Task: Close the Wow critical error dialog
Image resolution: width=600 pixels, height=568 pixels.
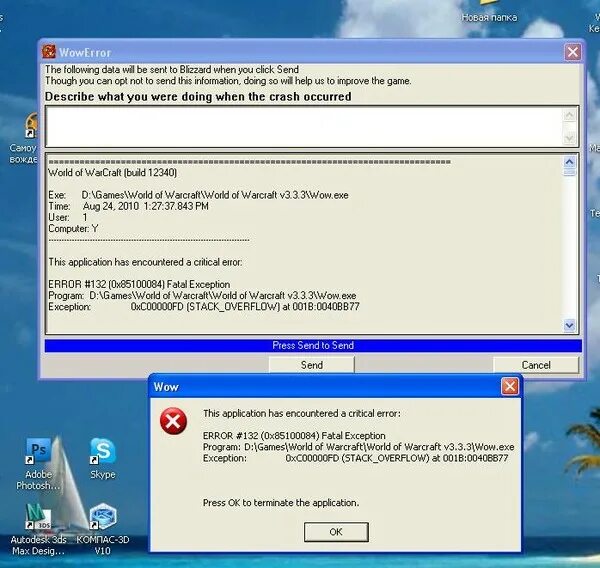Action: coord(510,386)
